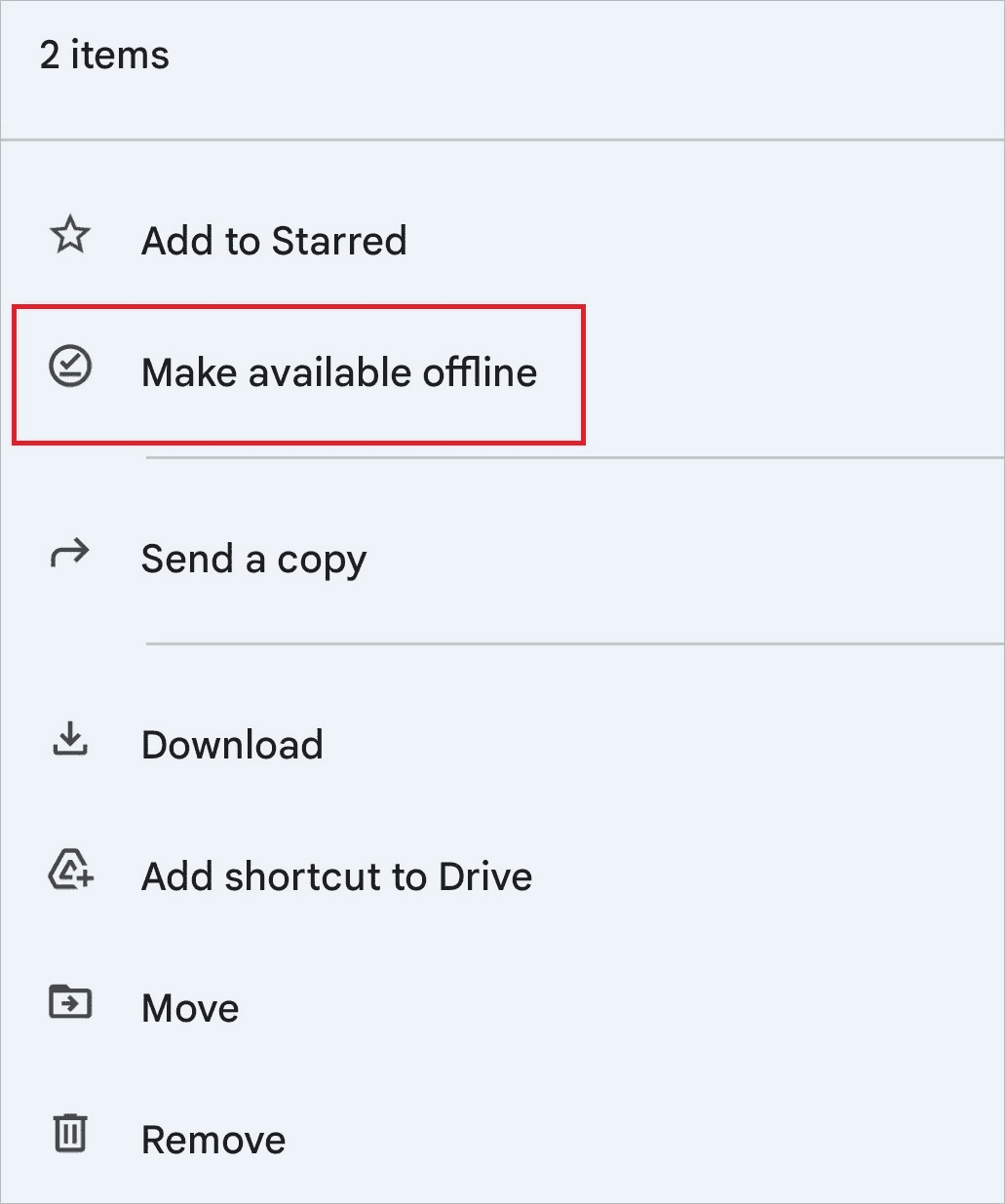Viewport: 1005px width, 1204px height.
Task: Remove the two selected items
Action: coord(213,1139)
